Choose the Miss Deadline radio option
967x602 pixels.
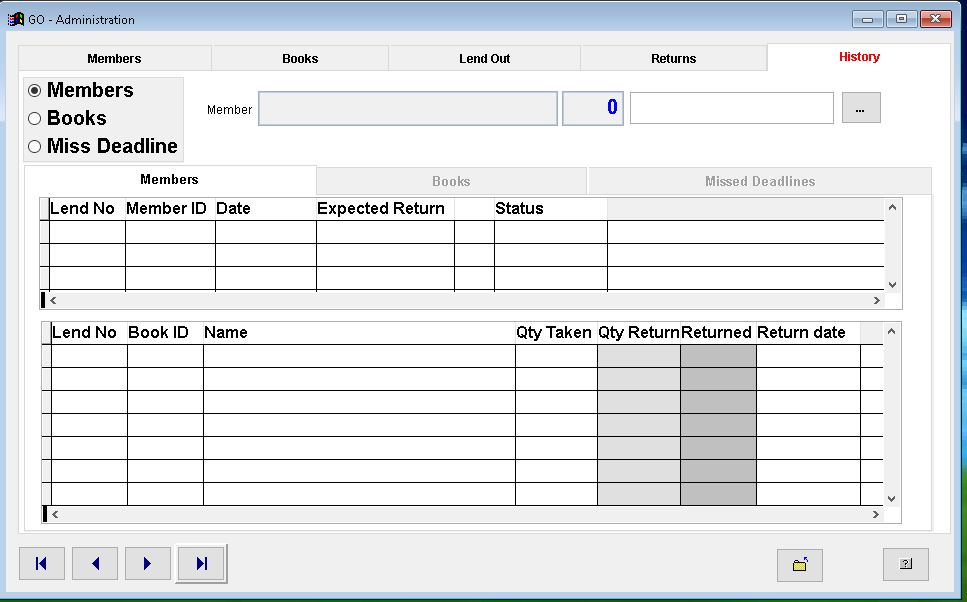(35, 147)
